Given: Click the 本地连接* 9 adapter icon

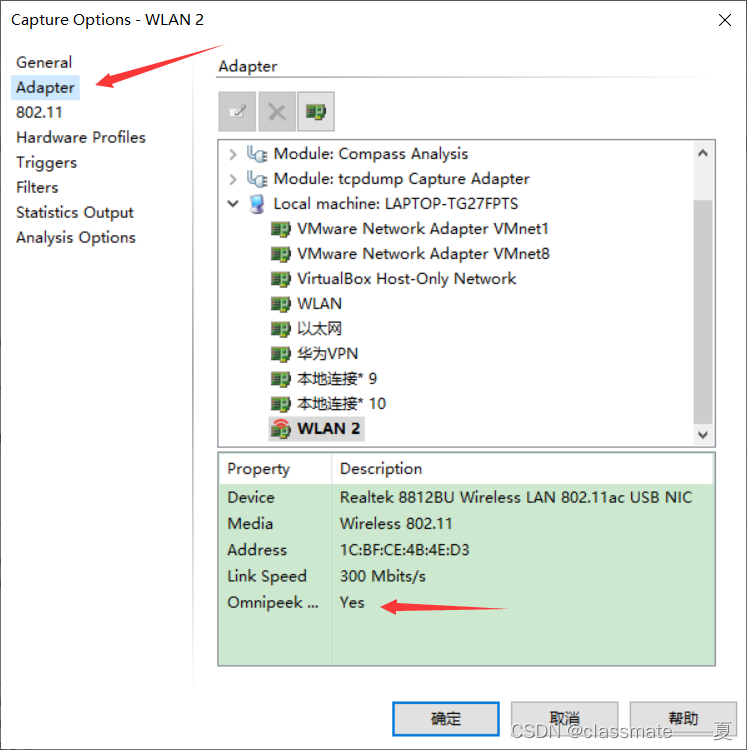Looking at the screenshot, I should pyautogui.click(x=281, y=379).
